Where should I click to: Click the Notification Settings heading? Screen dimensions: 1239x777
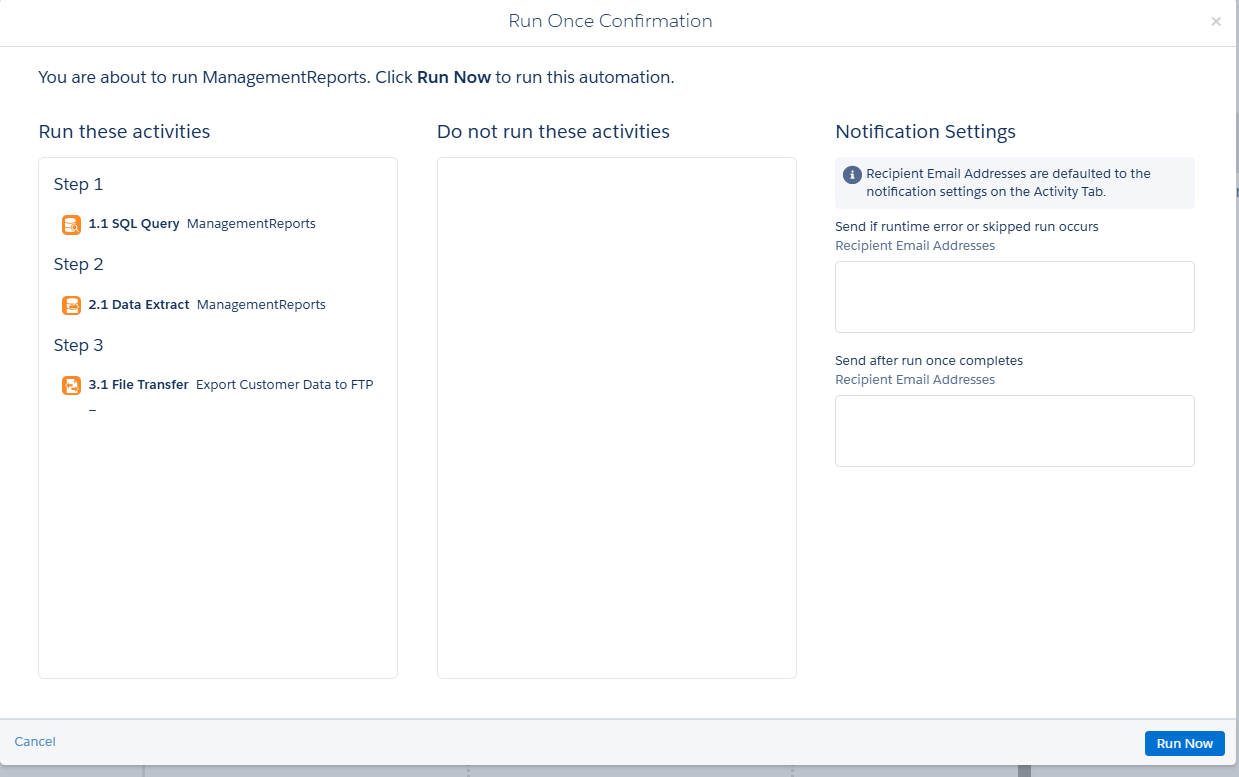(x=925, y=131)
